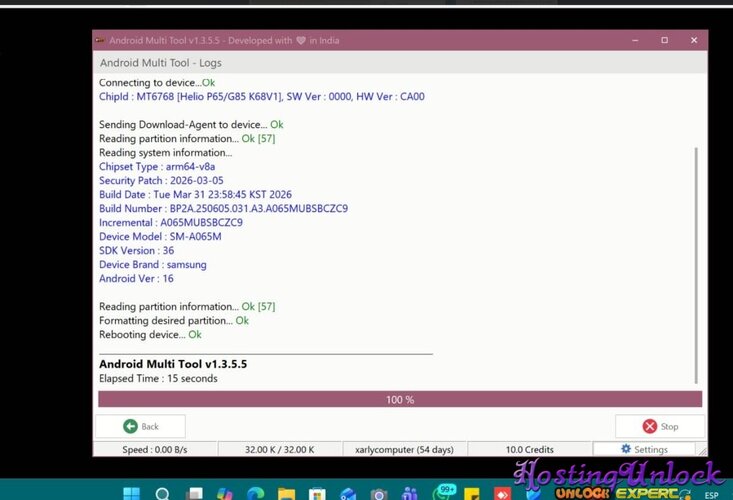Viewport: 733px width, 500px height.
Task: Open Microsoft Store from the taskbar
Action: (317, 493)
